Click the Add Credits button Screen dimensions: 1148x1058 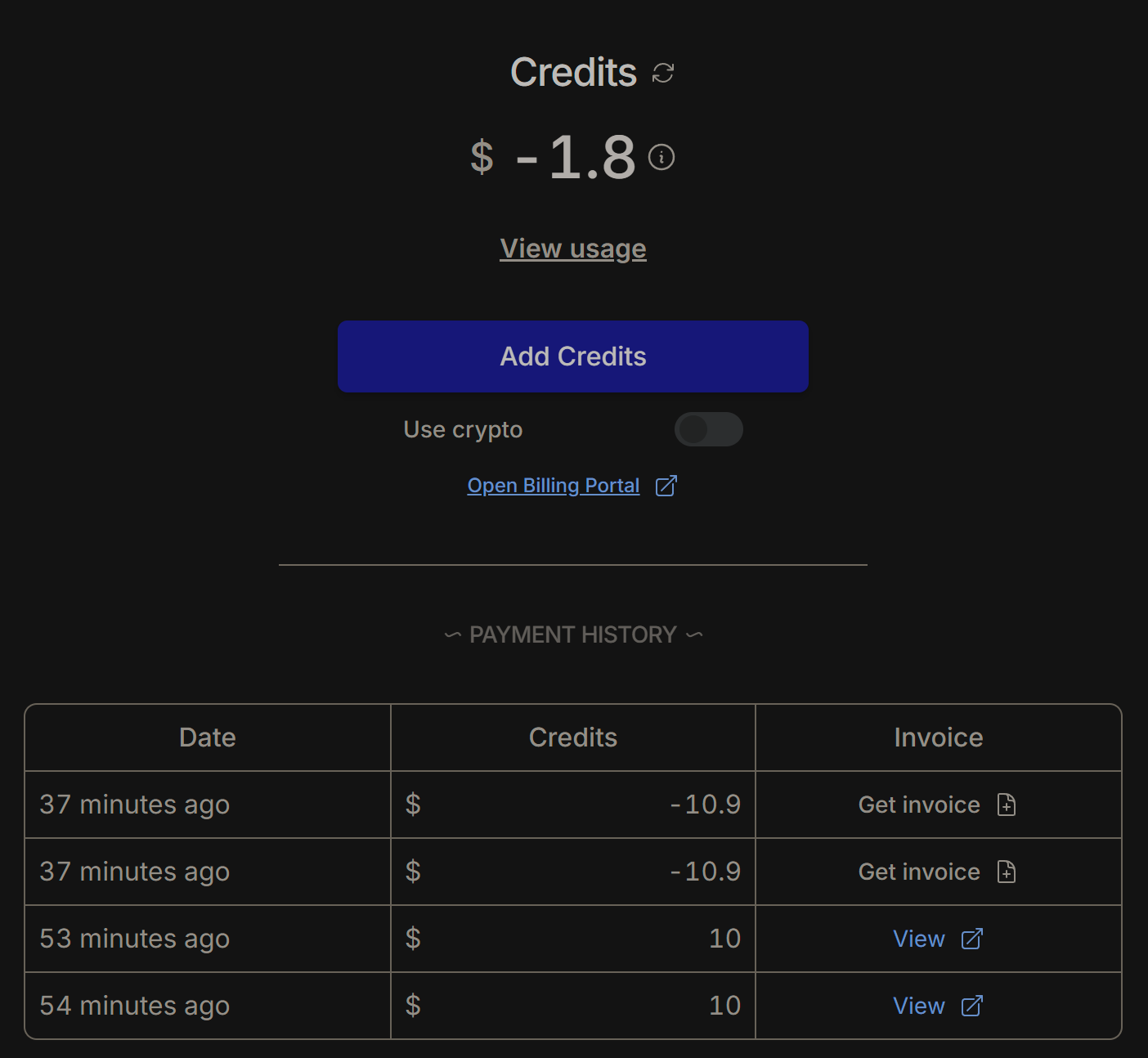573,356
